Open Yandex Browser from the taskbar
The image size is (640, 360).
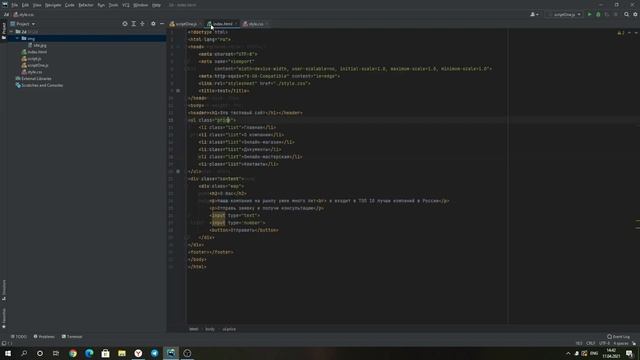138,353
